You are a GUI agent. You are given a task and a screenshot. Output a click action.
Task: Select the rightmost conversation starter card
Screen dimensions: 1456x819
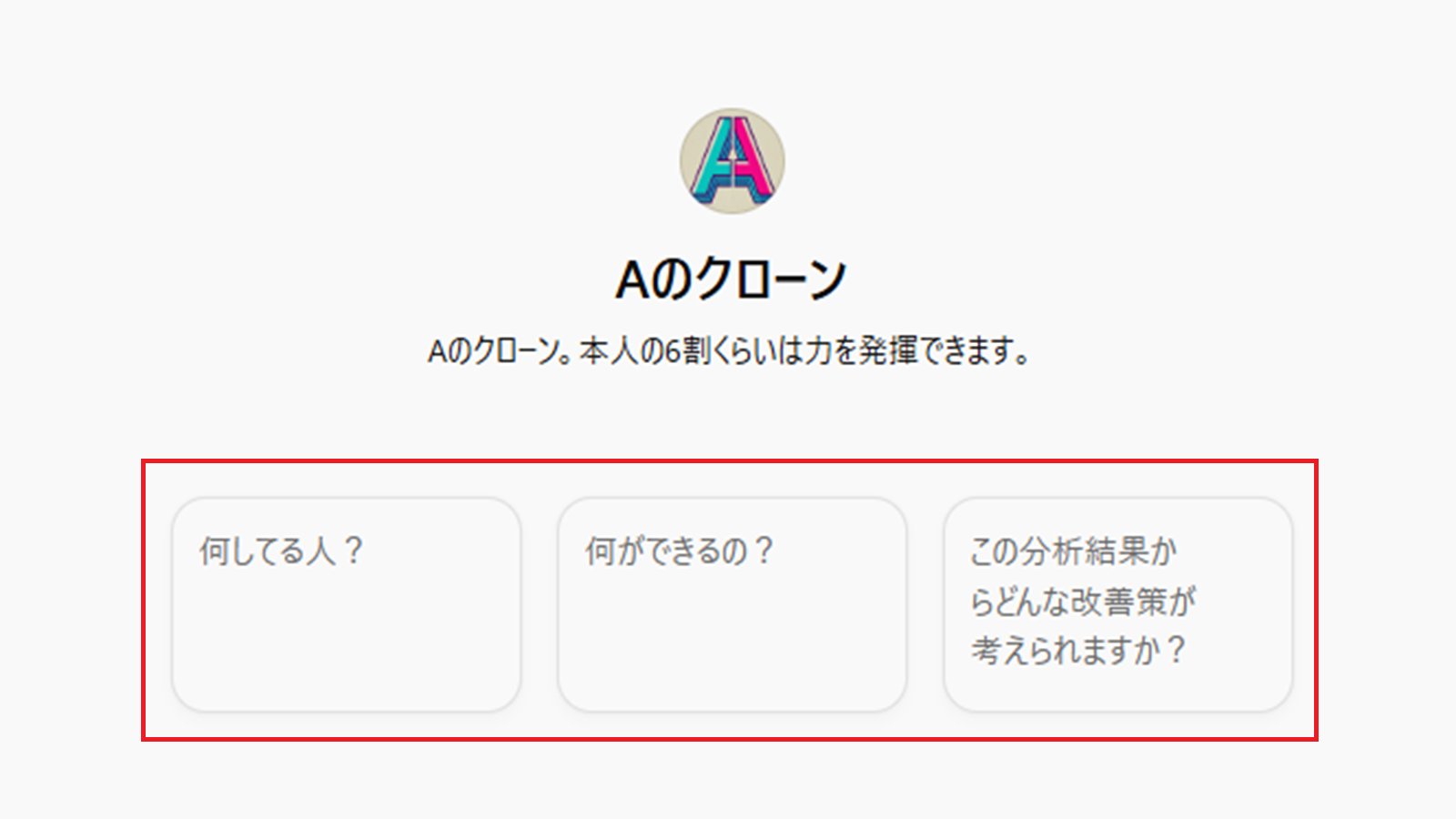pos(1117,604)
